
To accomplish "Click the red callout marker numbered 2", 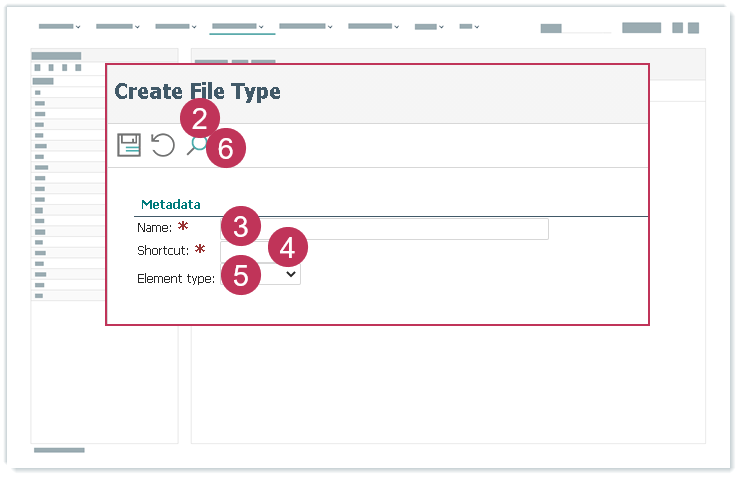I will pos(200,119).
